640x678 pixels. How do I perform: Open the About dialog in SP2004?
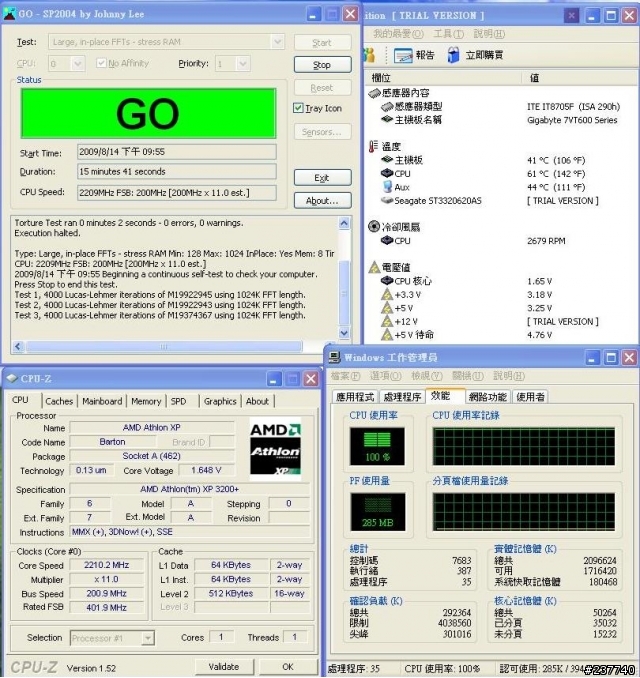pyautogui.click(x=322, y=201)
